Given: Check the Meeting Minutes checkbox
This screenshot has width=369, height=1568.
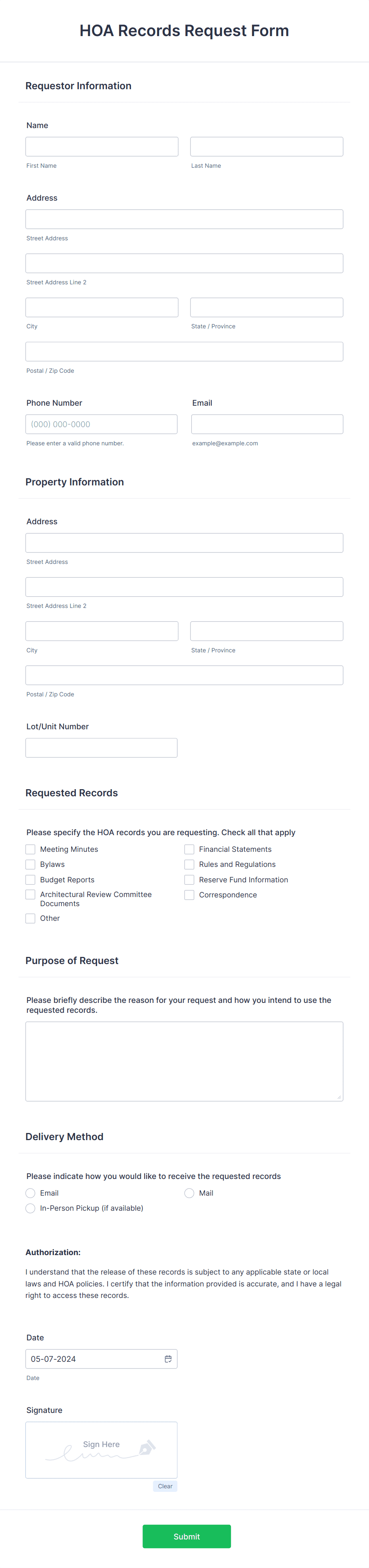Looking at the screenshot, I should coord(31,849).
